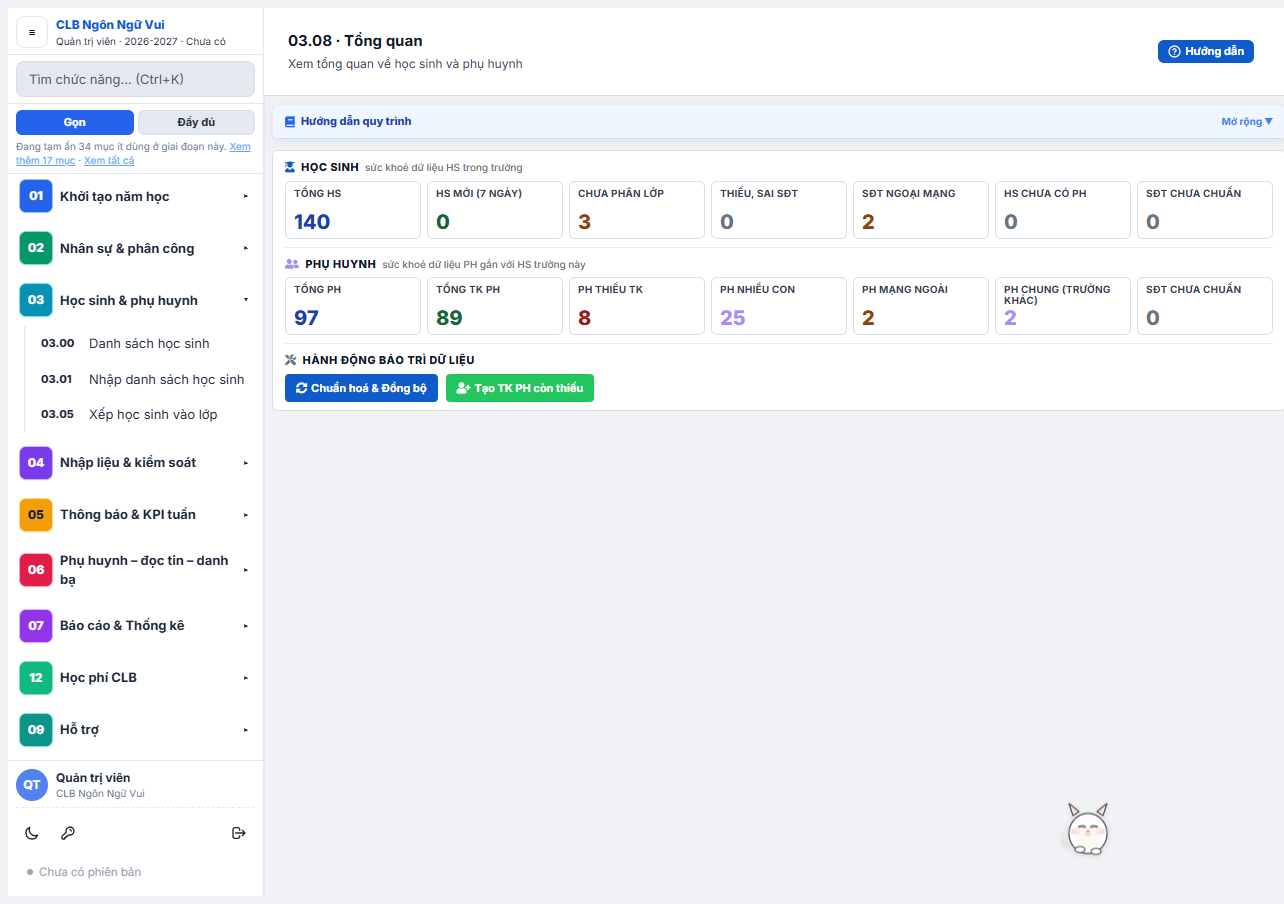
Task: Switch sidebar to Đầy đủ mode
Action: tap(196, 122)
